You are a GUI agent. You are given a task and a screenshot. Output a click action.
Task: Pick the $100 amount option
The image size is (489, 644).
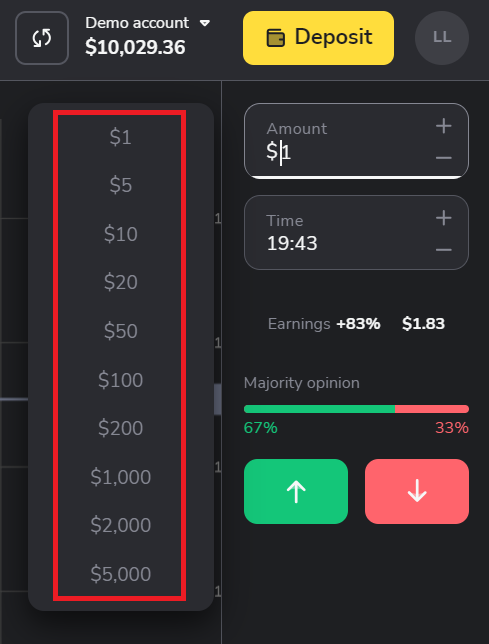tap(120, 380)
